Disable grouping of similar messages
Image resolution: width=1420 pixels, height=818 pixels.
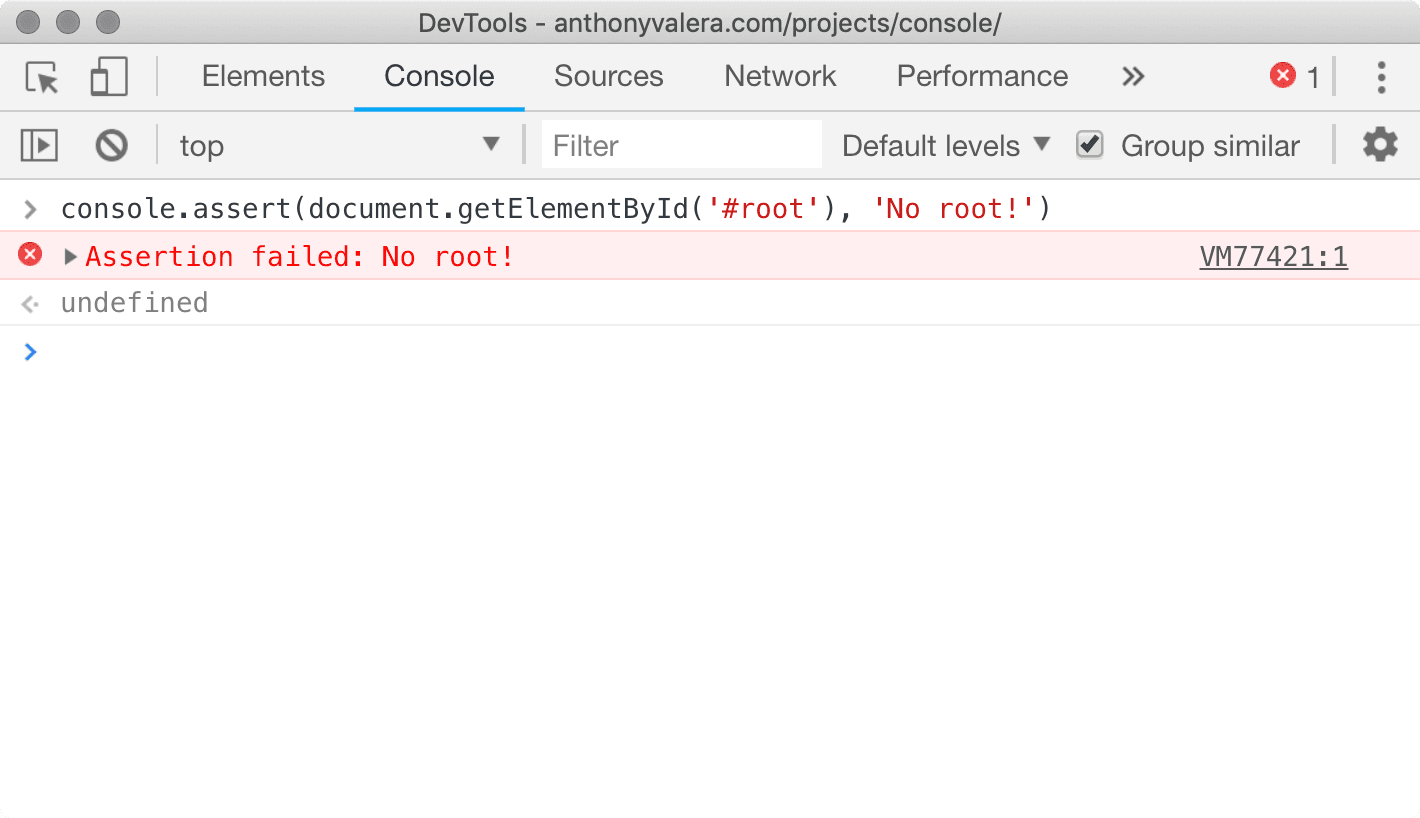pyautogui.click(x=1089, y=144)
